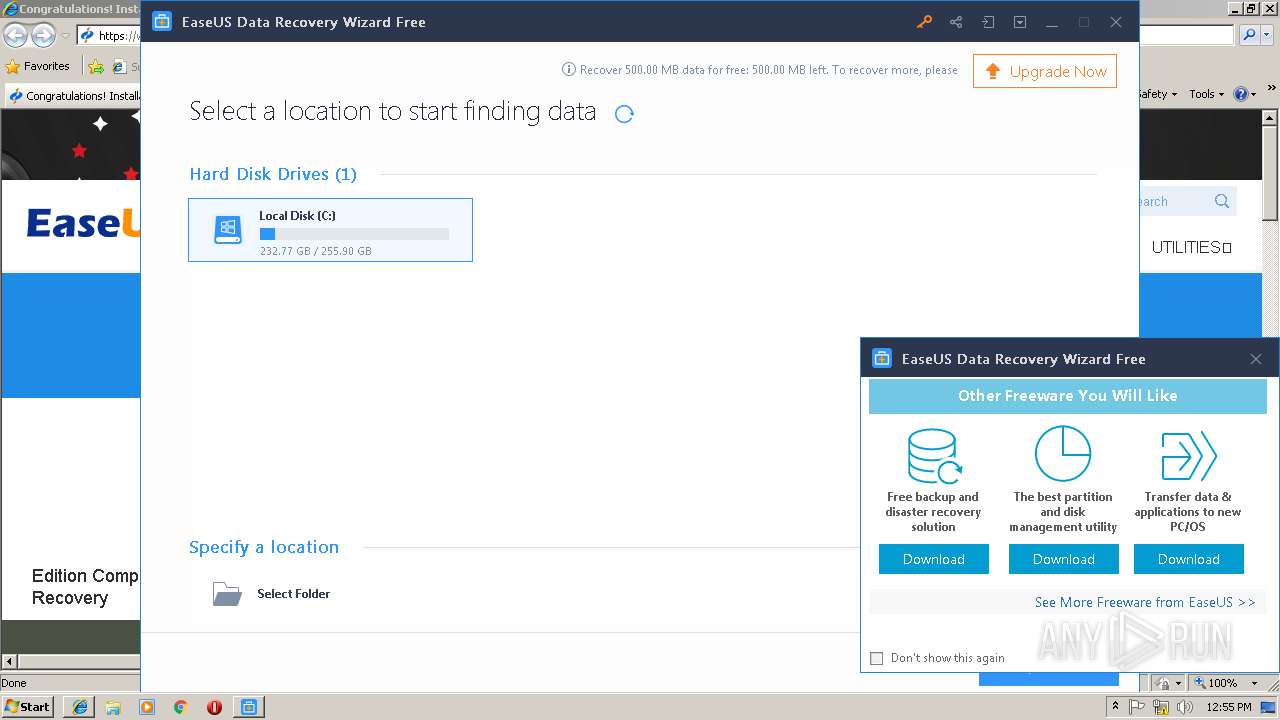The width and height of the screenshot is (1280, 720).
Task: Switch to EaseUS taskbar window button
Action: 249,707
